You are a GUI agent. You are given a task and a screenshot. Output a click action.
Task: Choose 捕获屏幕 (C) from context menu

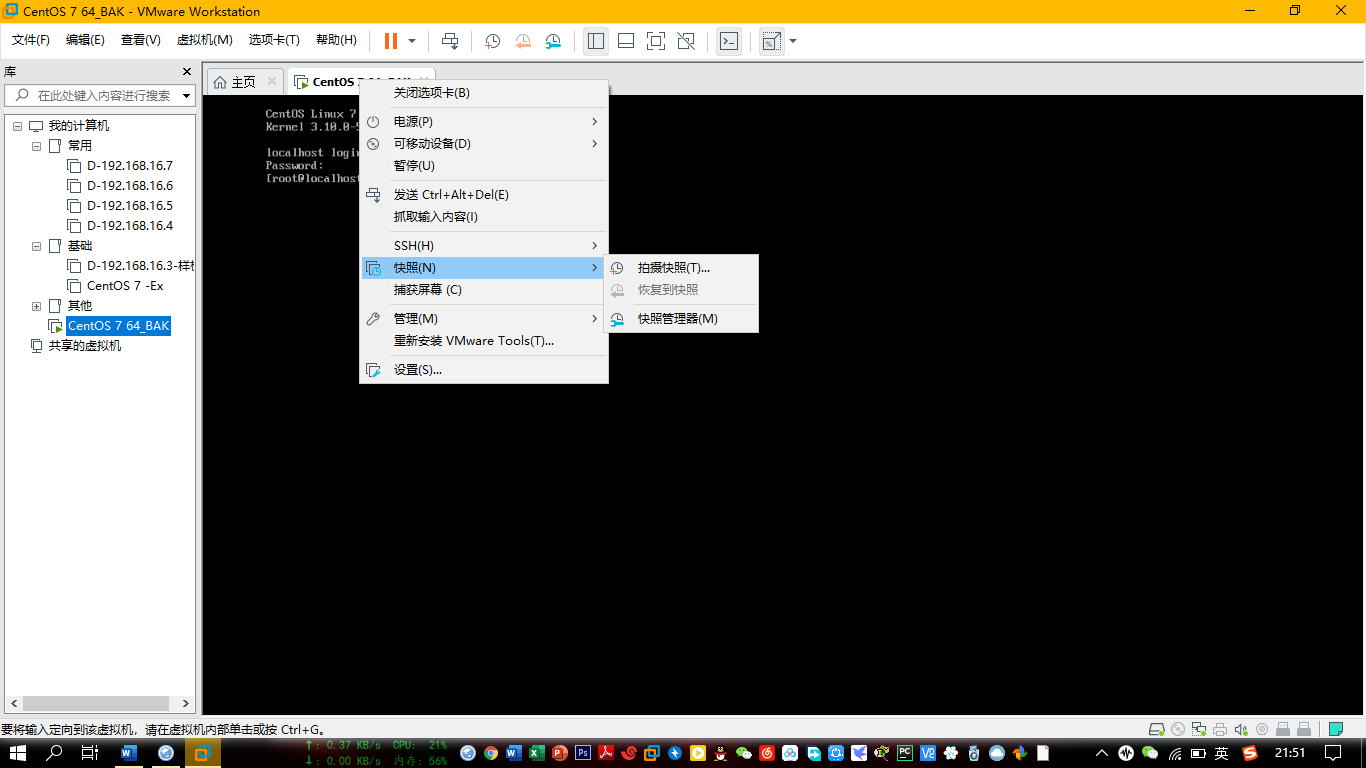pos(484,290)
